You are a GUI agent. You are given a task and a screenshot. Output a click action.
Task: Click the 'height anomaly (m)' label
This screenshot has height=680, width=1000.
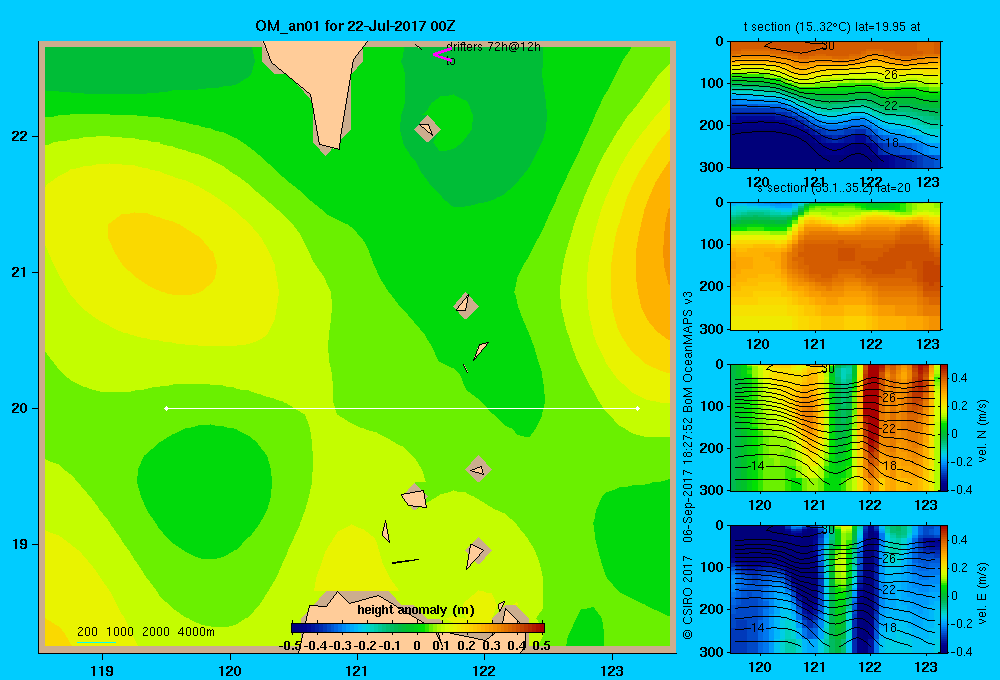[416, 610]
